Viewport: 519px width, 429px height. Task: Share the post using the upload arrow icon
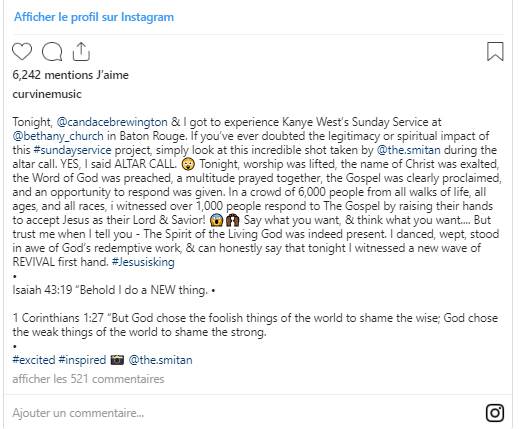81,52
